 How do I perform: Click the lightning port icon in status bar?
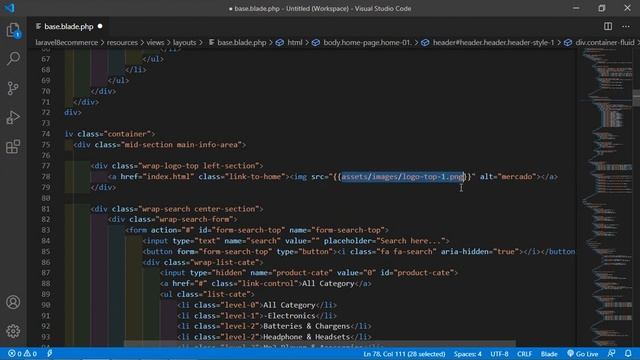49,353
